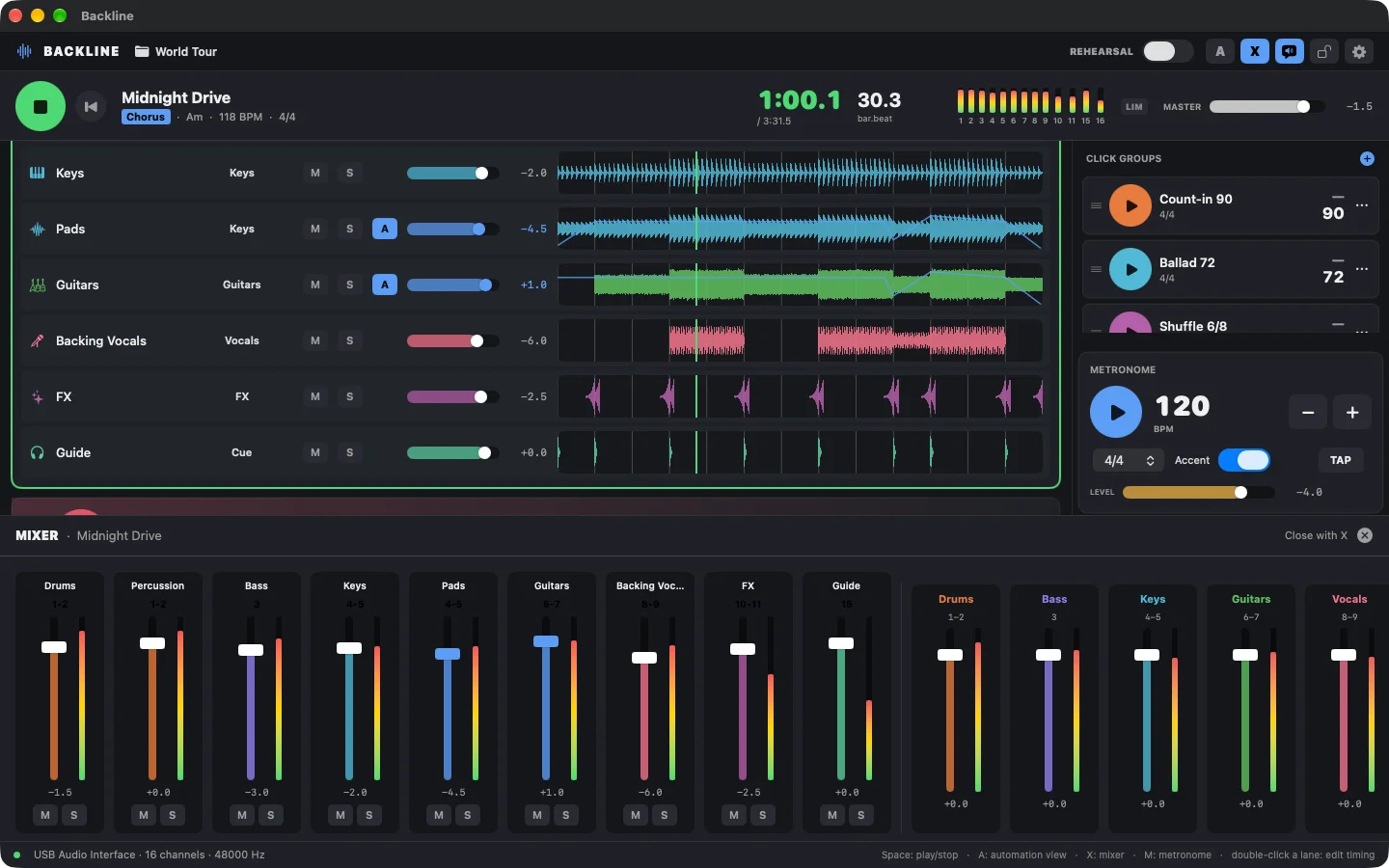
Task: Click the Keys track piano icon
Action: (x=38, y=173)
